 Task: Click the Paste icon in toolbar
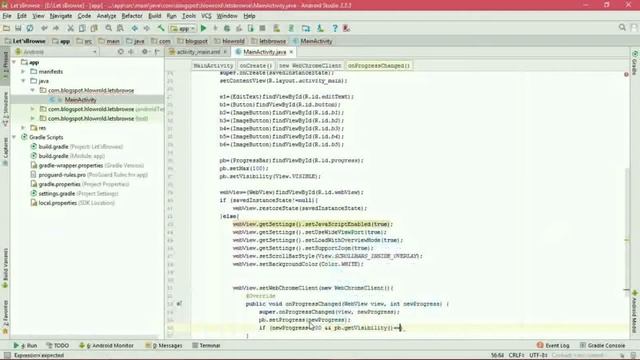click(x=94, y=28)
